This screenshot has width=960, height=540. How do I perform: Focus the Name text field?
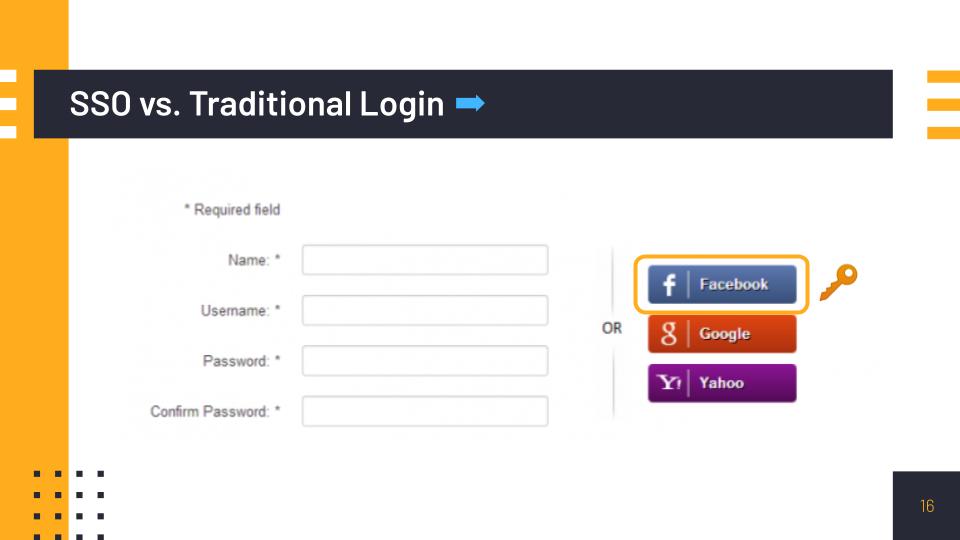(x=425, y=260)
